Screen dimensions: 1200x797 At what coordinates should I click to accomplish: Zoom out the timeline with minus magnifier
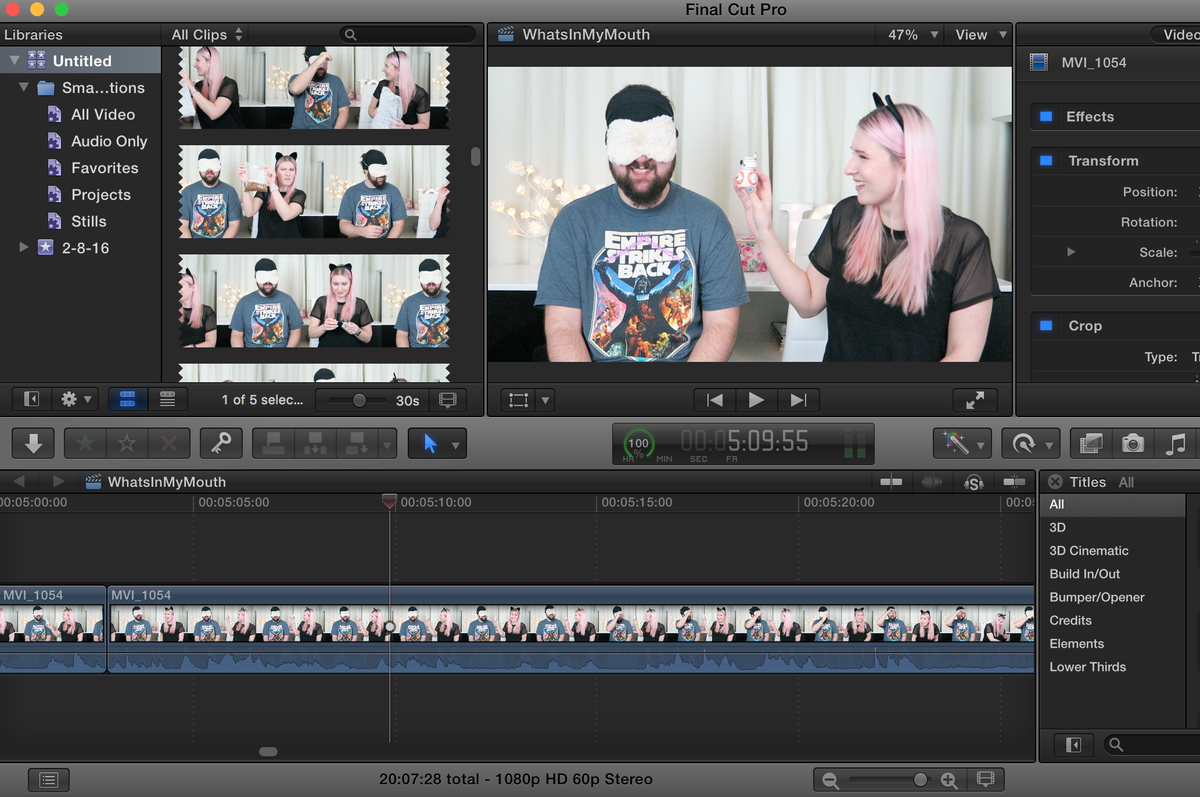830,780
